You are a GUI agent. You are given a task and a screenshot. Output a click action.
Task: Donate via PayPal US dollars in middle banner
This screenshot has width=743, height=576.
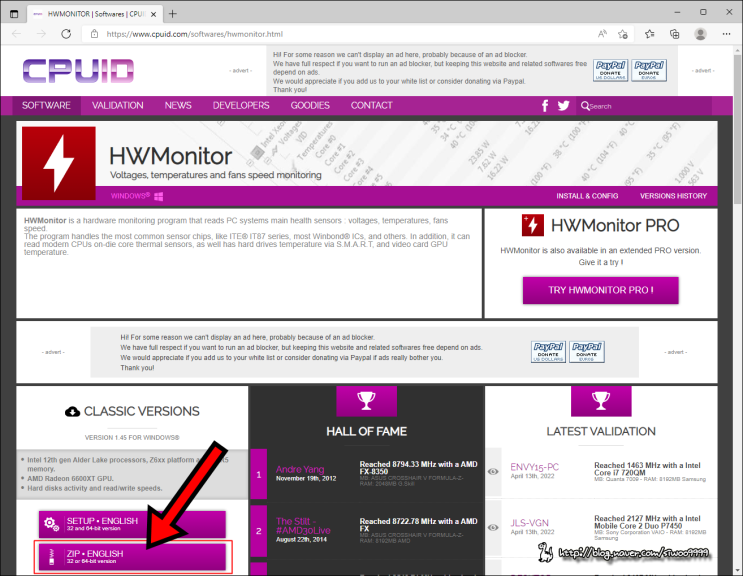click(x=548, y=352)
